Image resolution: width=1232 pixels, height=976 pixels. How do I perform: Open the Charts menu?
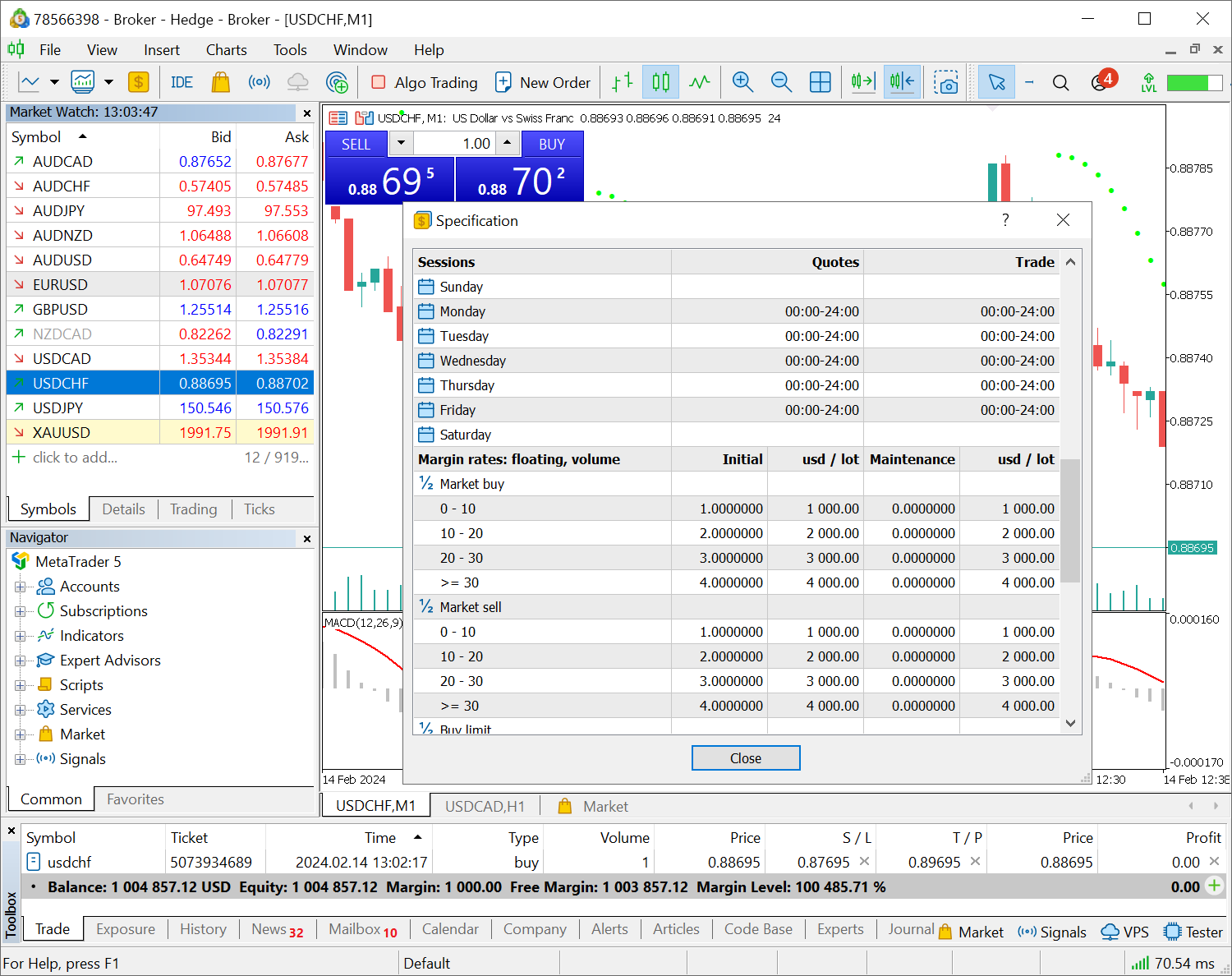click(x=226, y=49)
